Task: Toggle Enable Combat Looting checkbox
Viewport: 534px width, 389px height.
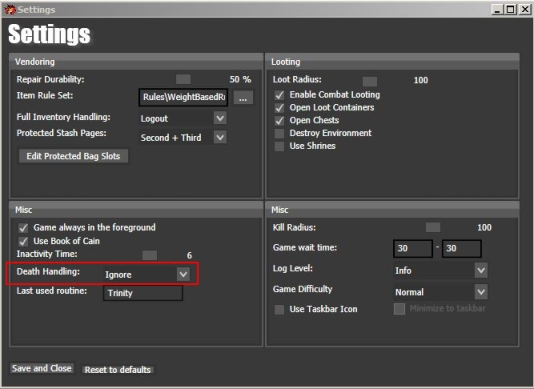Action: pos(279,95)
